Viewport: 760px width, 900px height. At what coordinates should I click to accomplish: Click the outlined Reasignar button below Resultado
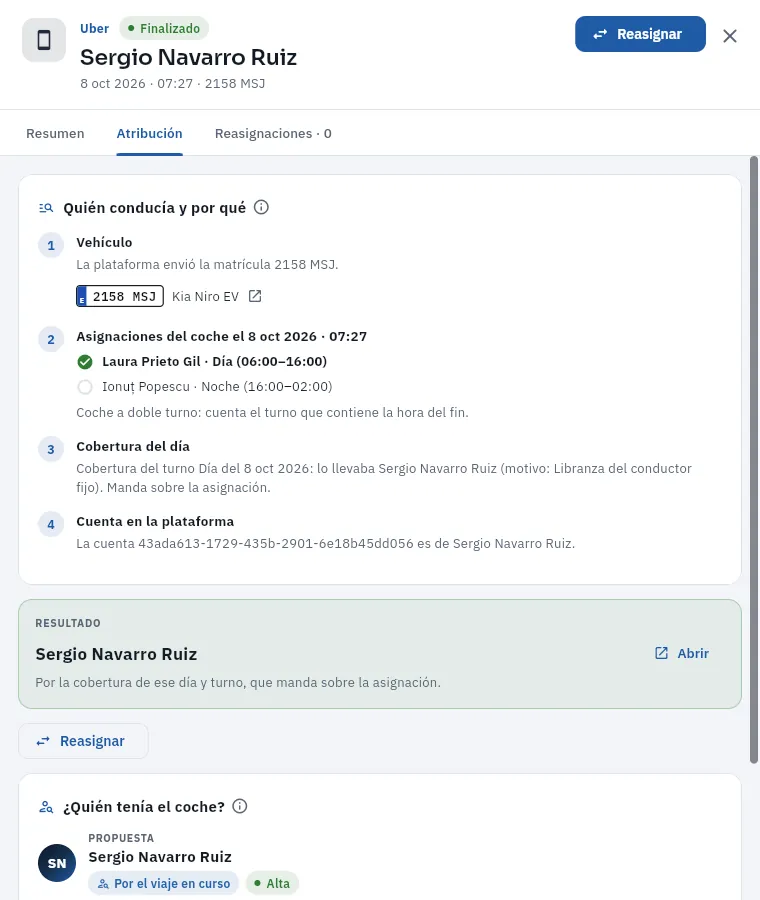pyautogui.click(x=83, y=741)
